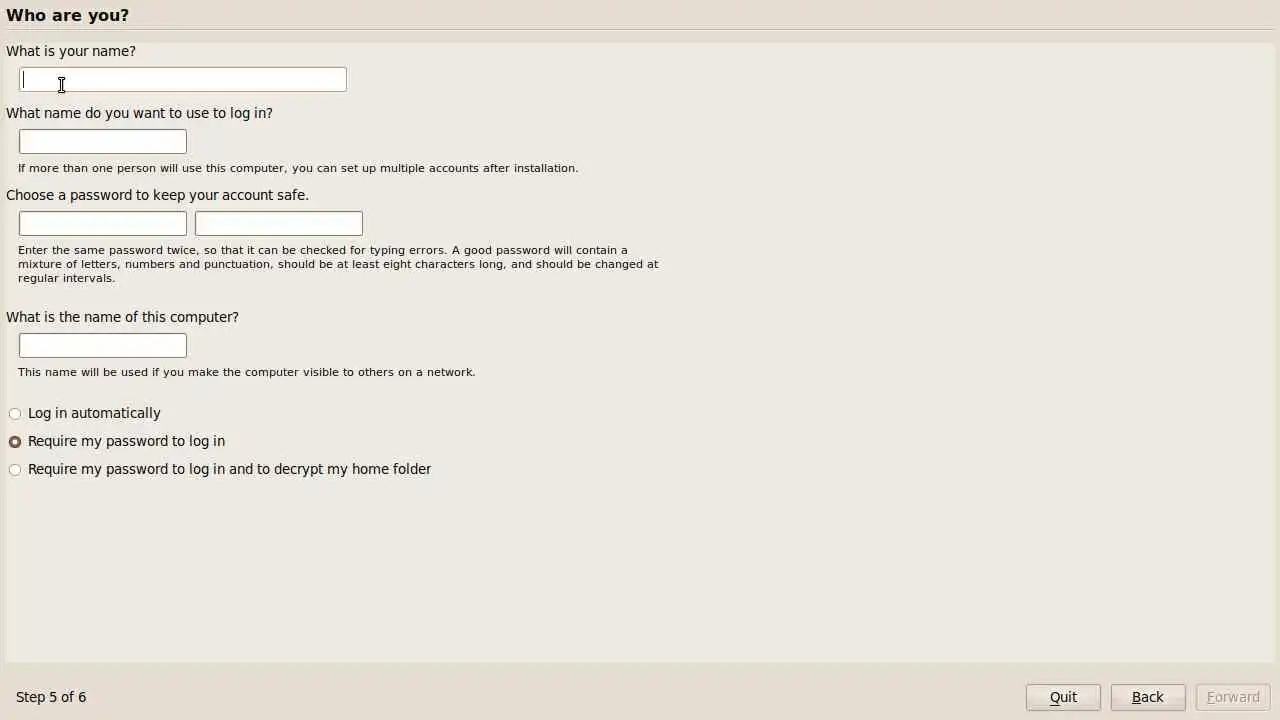Focus the computer name input field
The image size is (1280, 720).
coord(103,346)
